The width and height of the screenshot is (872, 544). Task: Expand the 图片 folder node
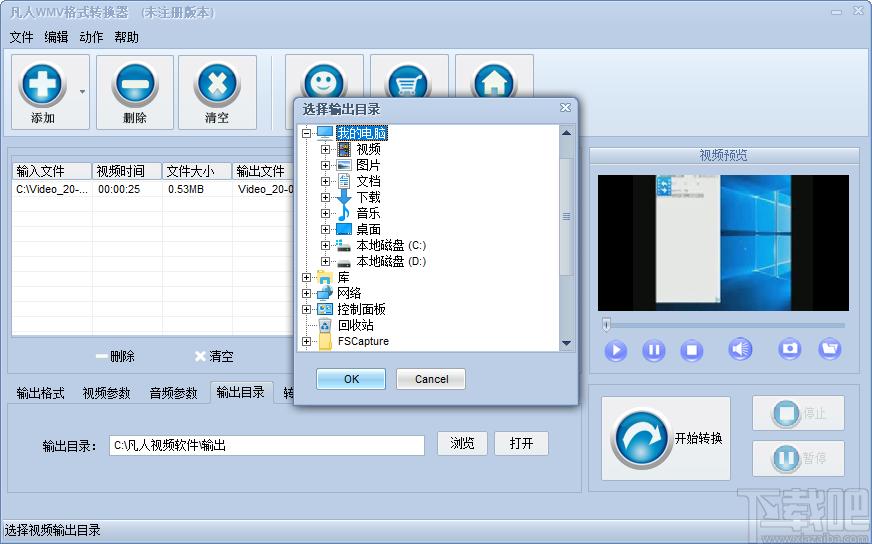coord(325,165)
